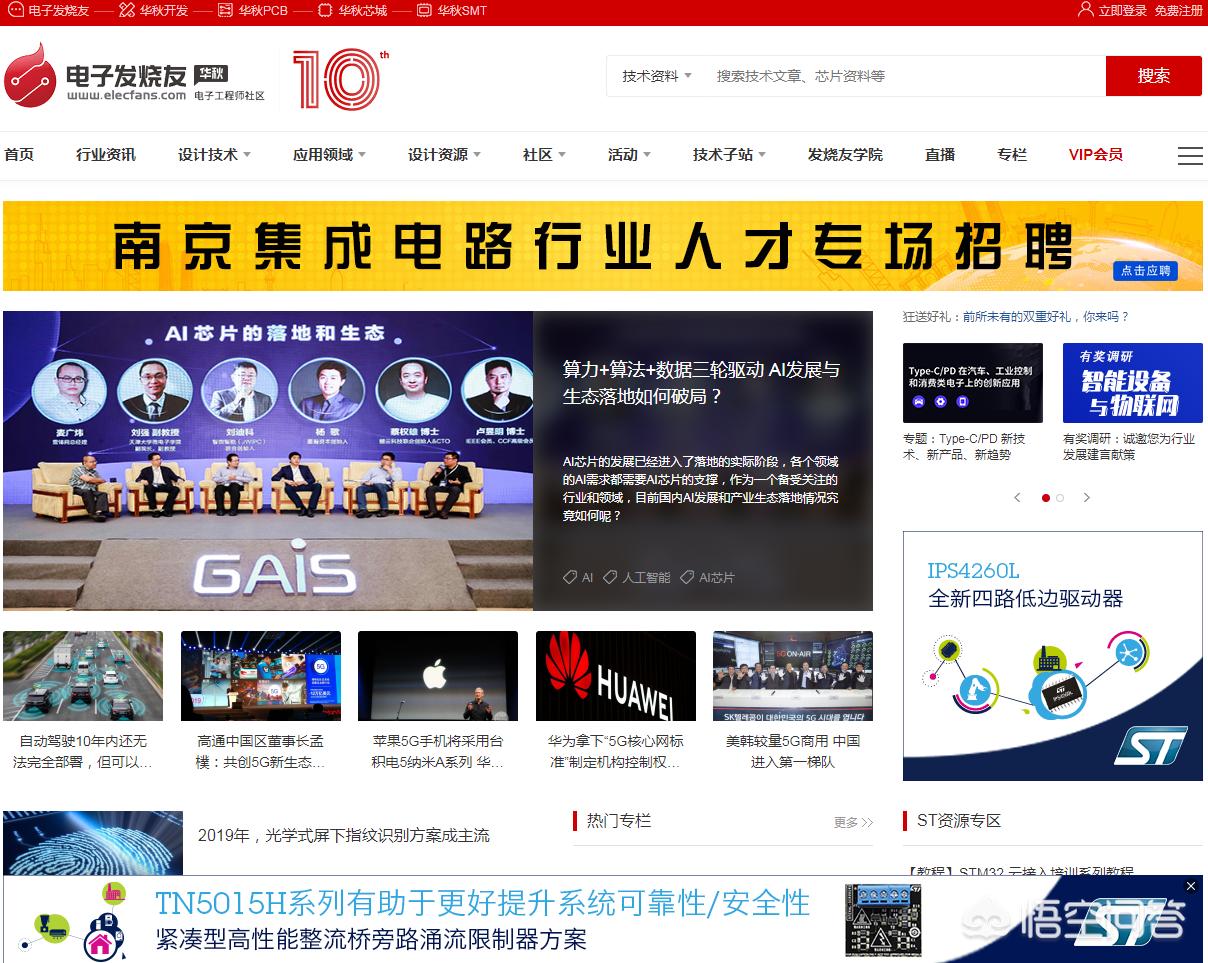Expand the 活动 menu
1208x963 pixels.
point(629,155)
